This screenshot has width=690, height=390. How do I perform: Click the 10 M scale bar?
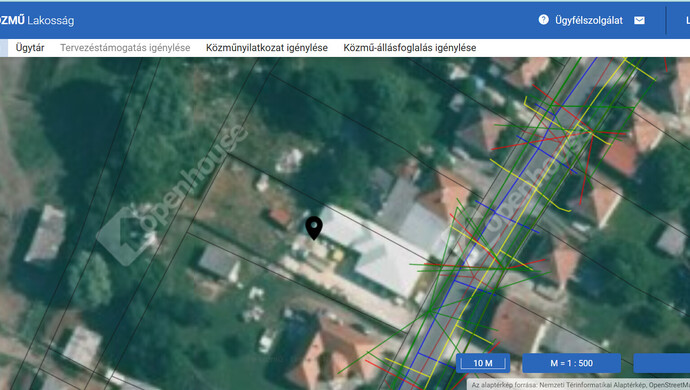tap(483, 363)
